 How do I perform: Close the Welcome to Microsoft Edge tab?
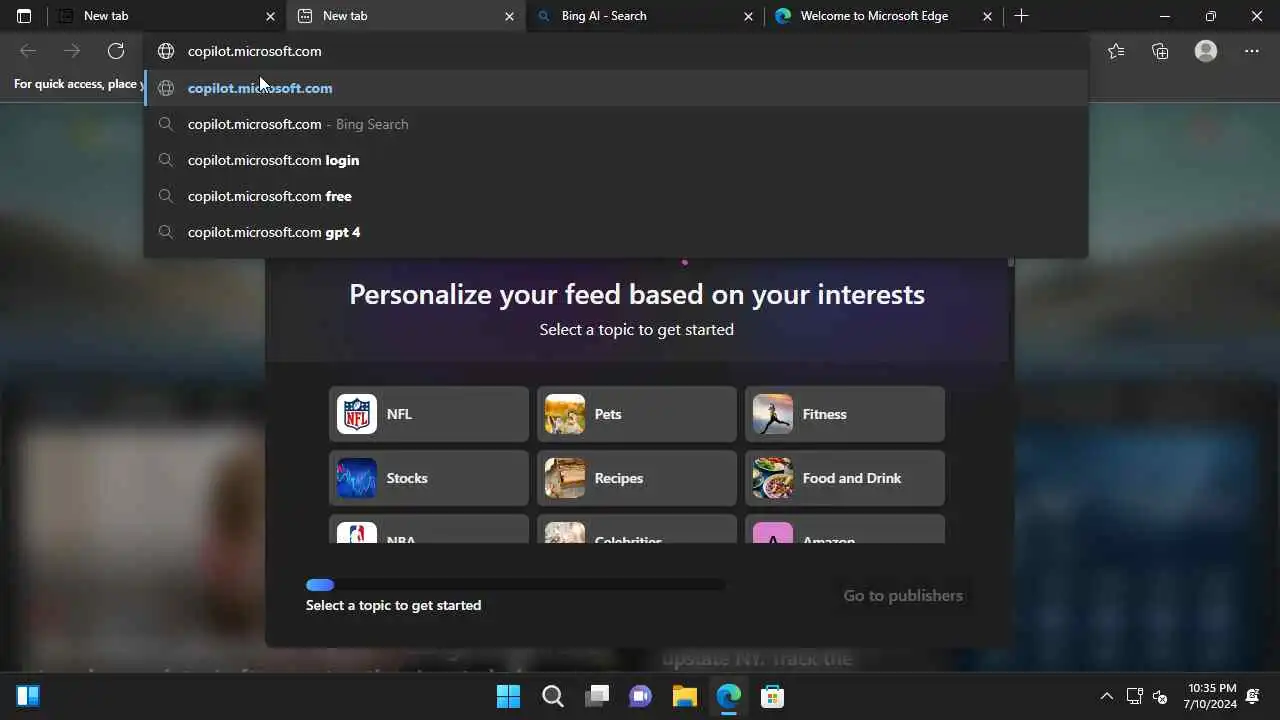click(987, 16)
